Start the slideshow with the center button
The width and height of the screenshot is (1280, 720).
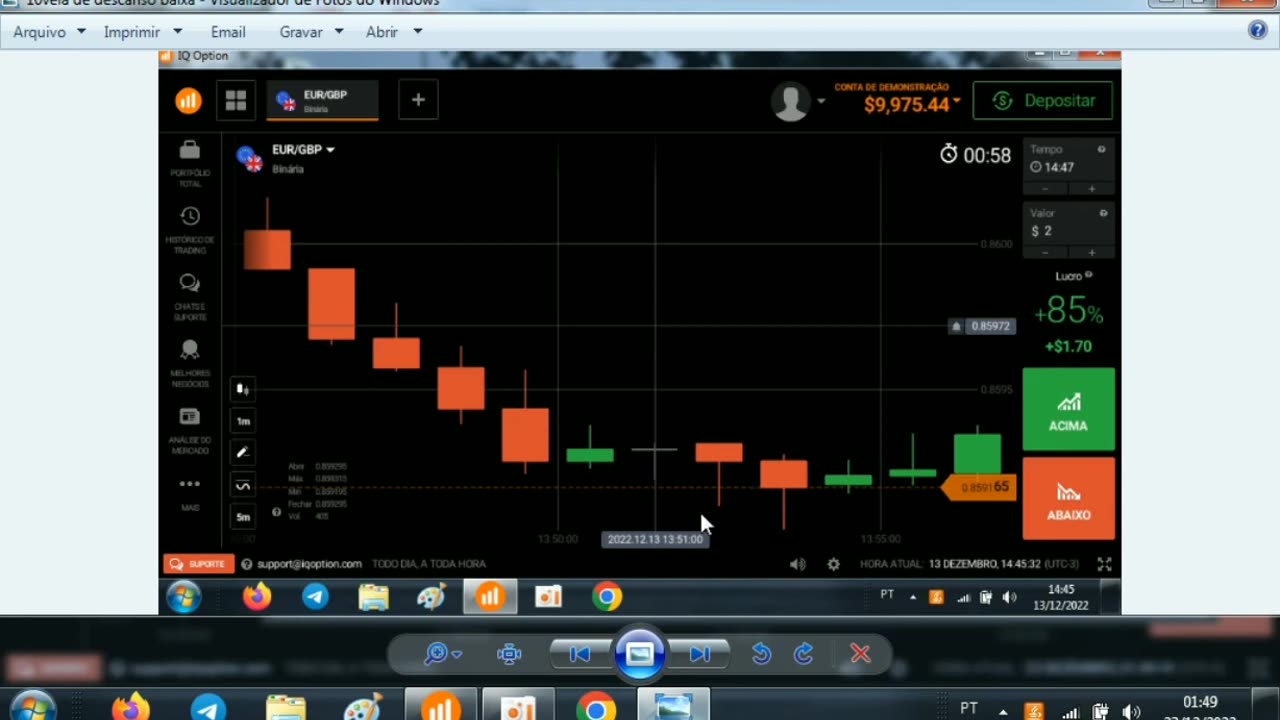point(640,654)
